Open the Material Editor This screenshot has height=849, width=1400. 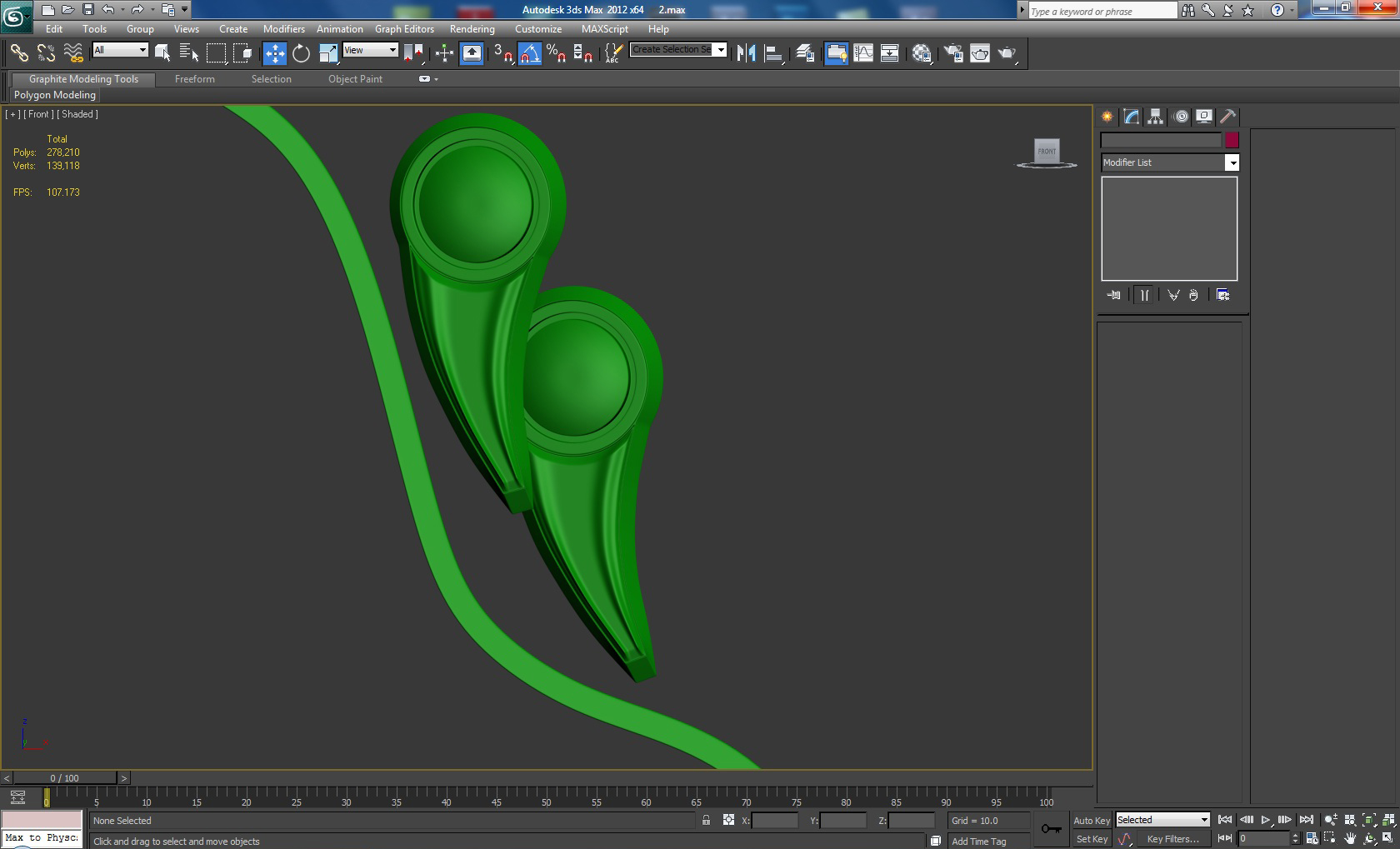tap(922, 53)
